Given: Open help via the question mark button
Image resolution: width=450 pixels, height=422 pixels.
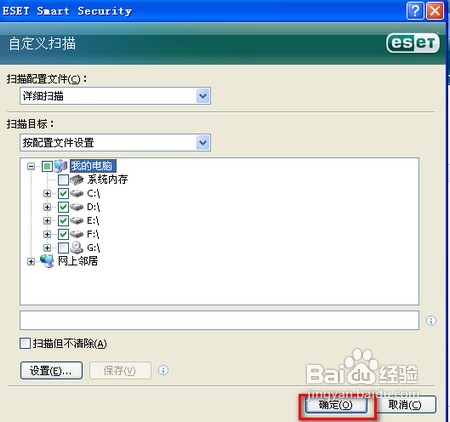Looking at the screenshot, I should pos(415,11).
